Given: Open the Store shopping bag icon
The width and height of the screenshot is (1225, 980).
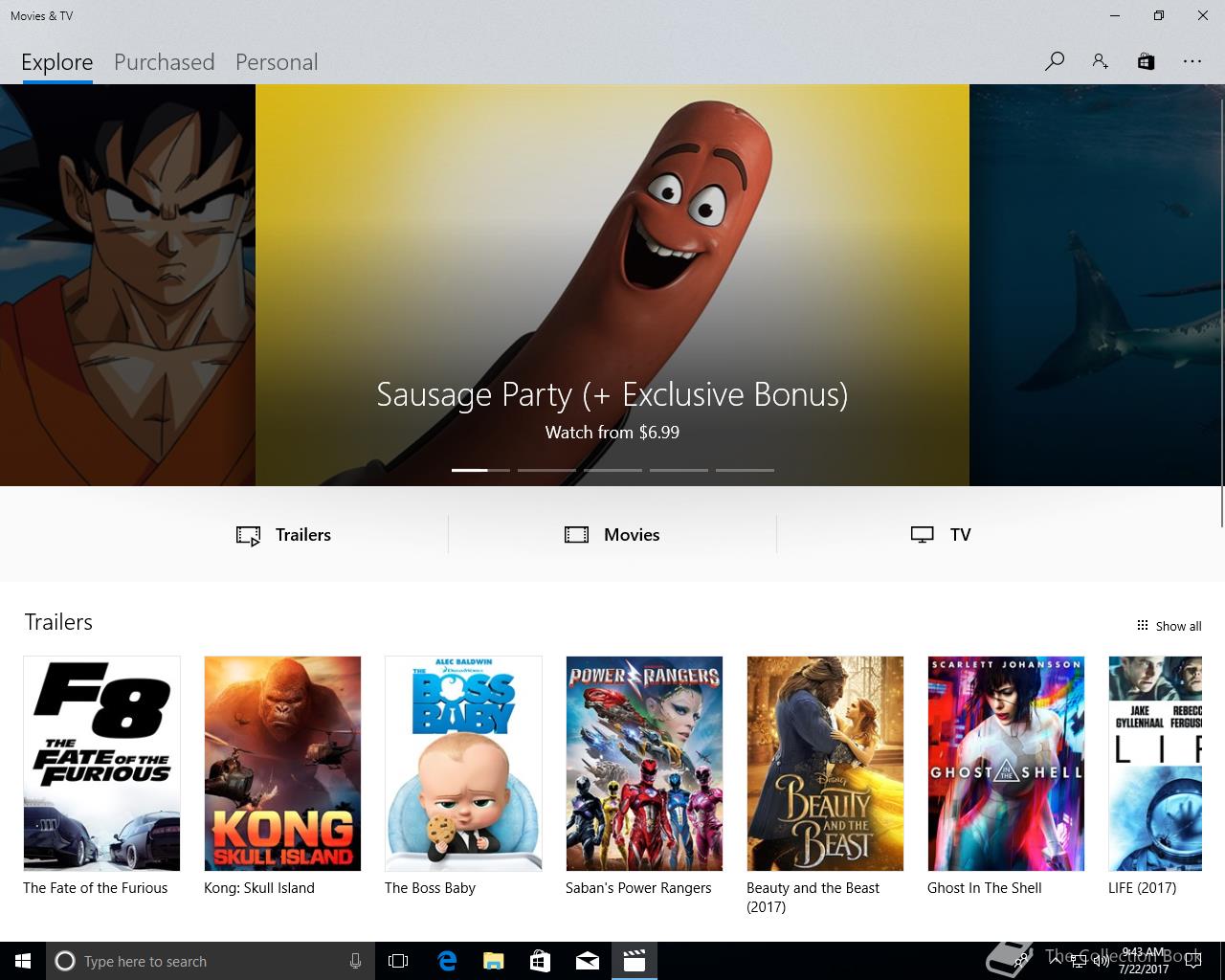Looking at the screenshot, I should tap(1146, 61).
